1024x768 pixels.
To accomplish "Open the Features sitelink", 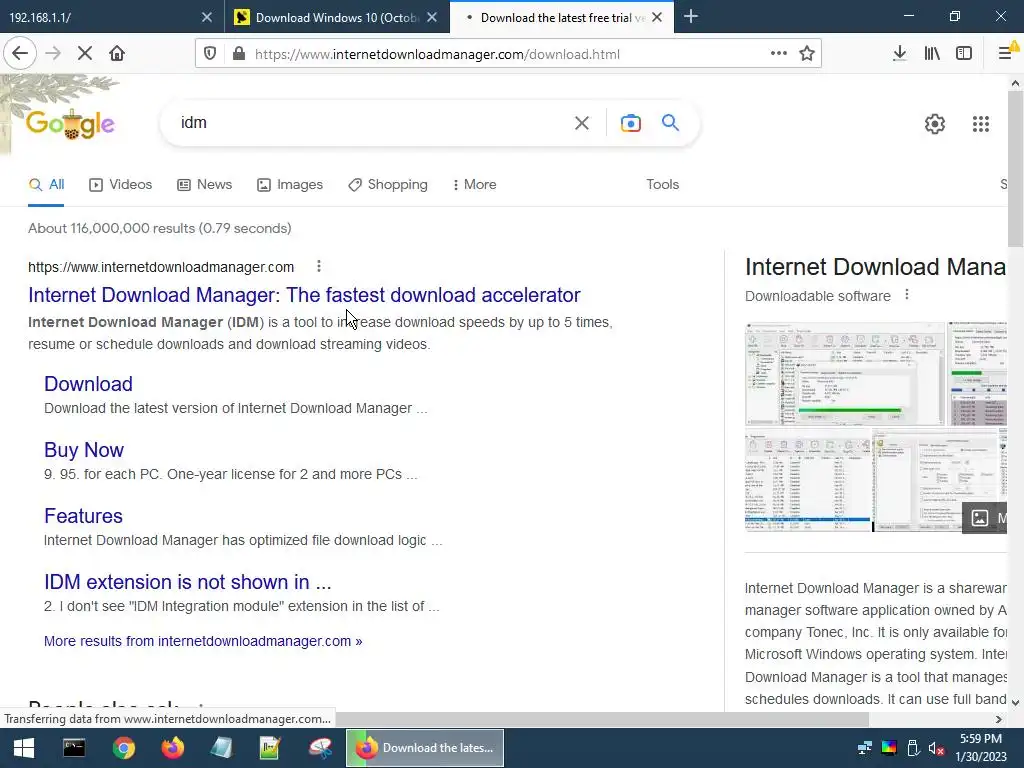I will (83, 516).
